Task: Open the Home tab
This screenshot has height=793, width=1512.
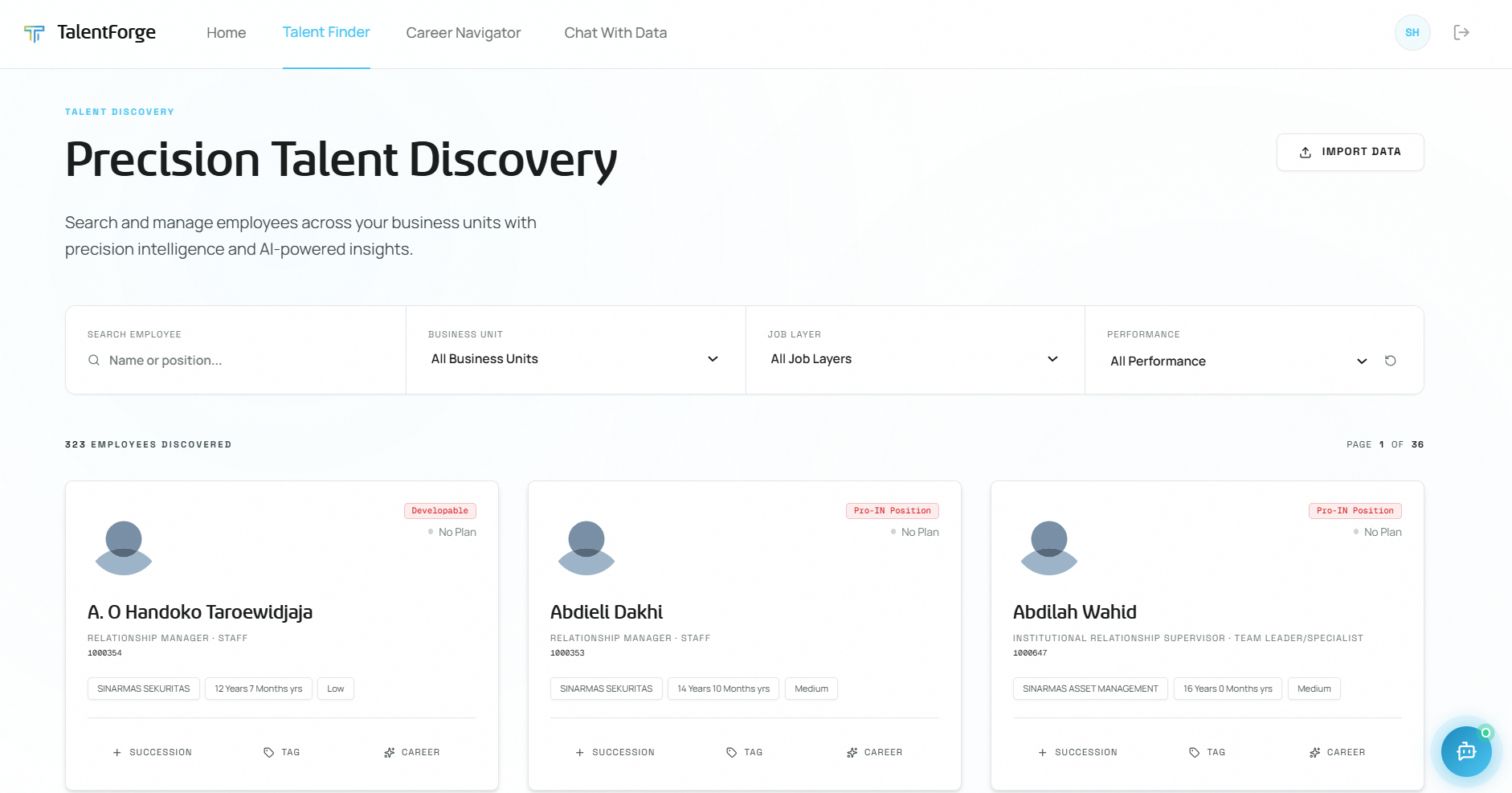Action: pos(226,33)
